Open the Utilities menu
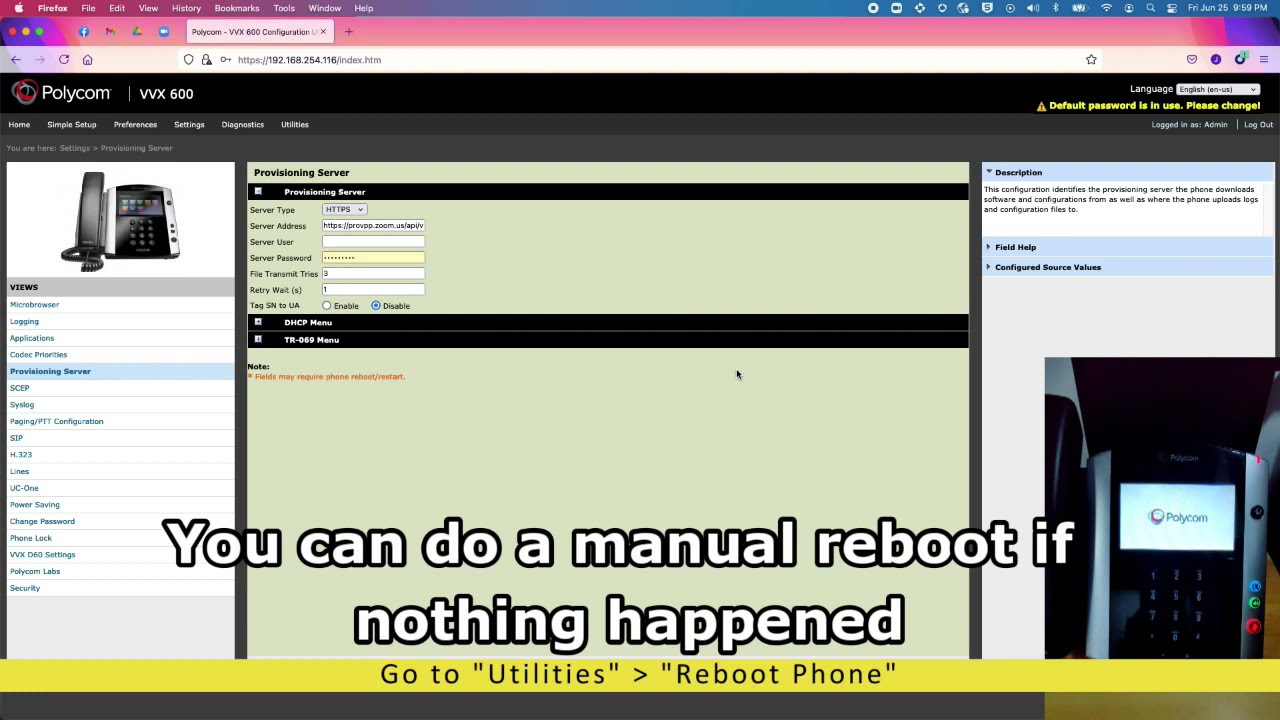 coord(295,125)
